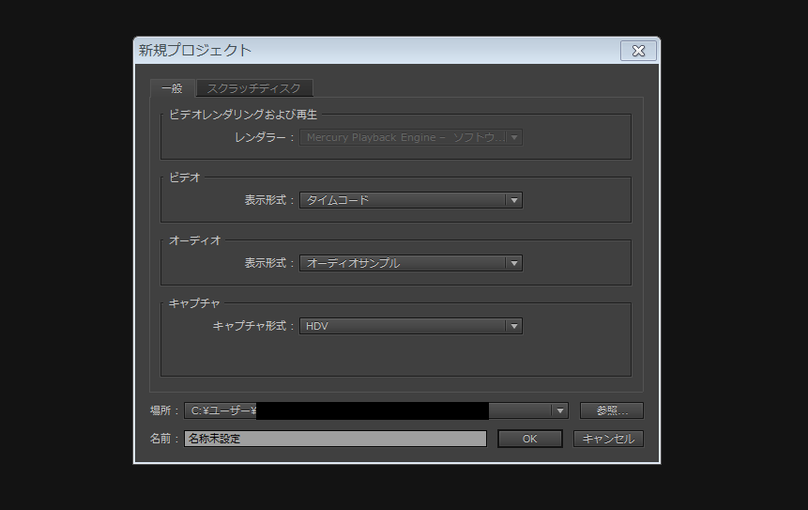
Task: Click the arrow beside タイムコード
Action: coord(514,200)
